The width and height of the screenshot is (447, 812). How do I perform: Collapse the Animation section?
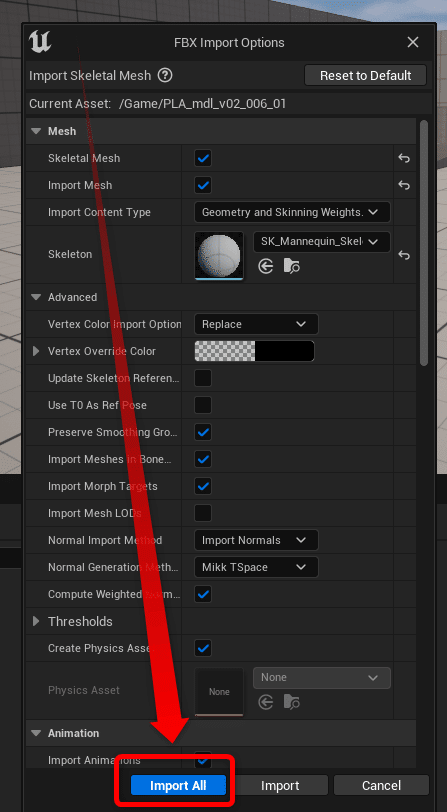[x=36, y=733]
